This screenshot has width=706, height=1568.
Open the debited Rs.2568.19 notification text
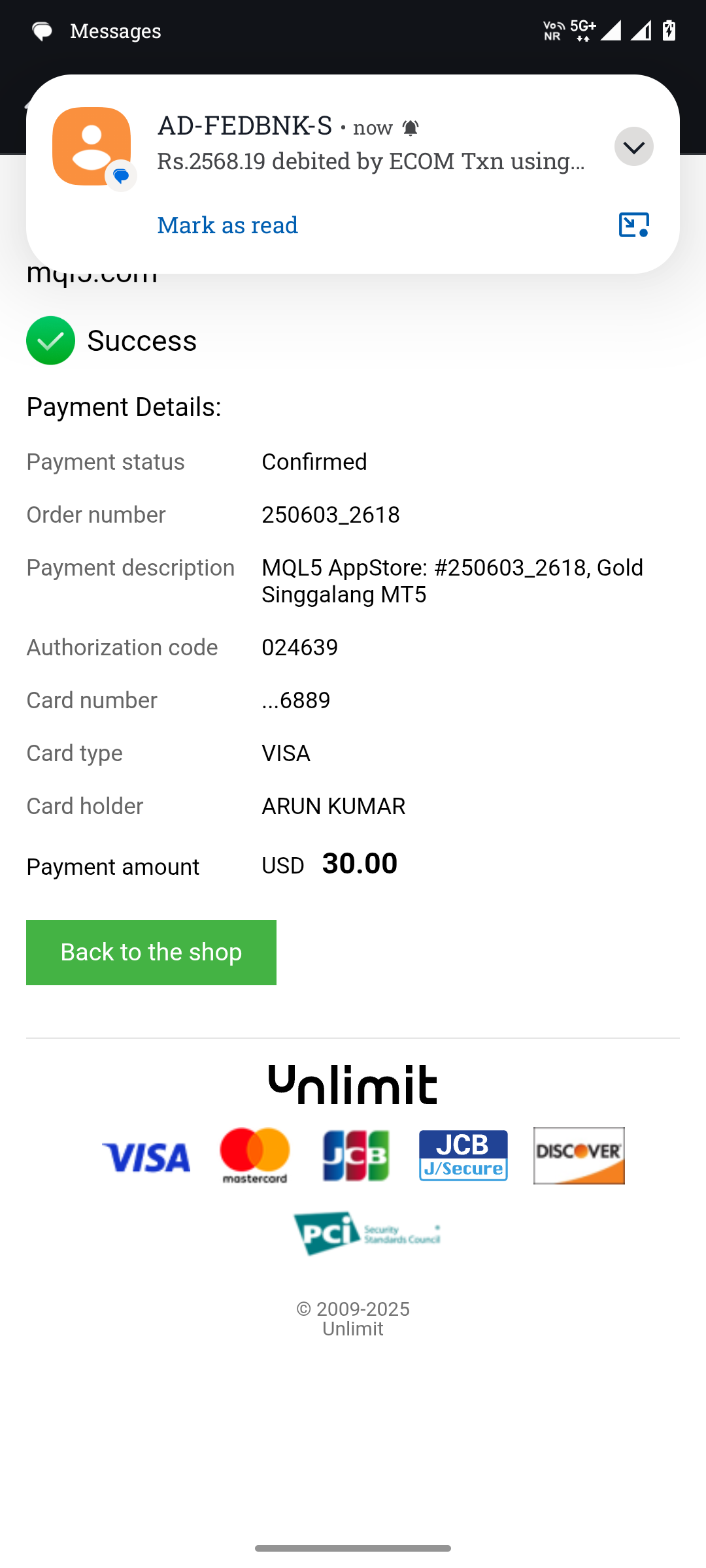pyautogui.click(x=371, y=161)
